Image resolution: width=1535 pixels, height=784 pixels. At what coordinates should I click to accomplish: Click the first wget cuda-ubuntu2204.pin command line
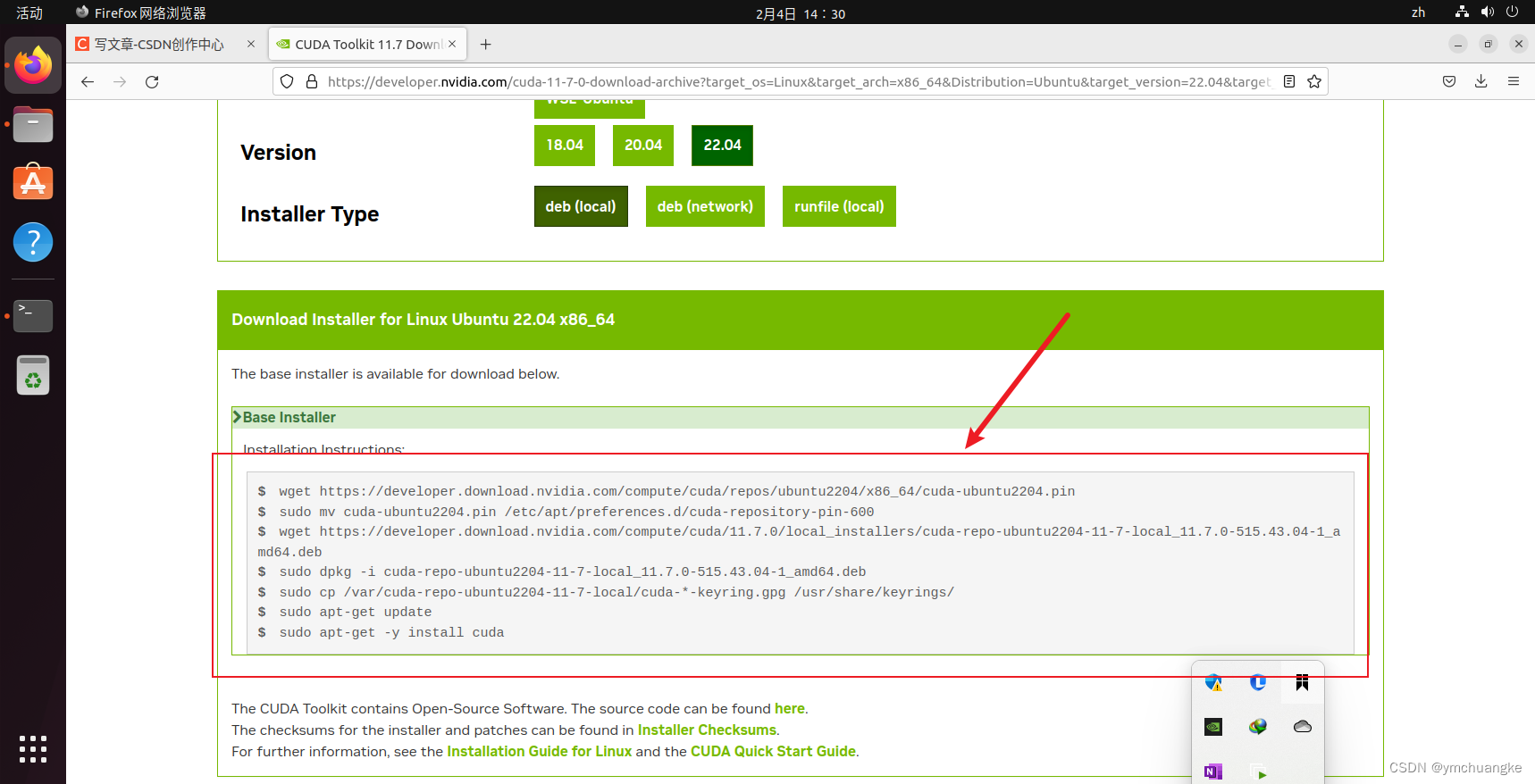676,491
